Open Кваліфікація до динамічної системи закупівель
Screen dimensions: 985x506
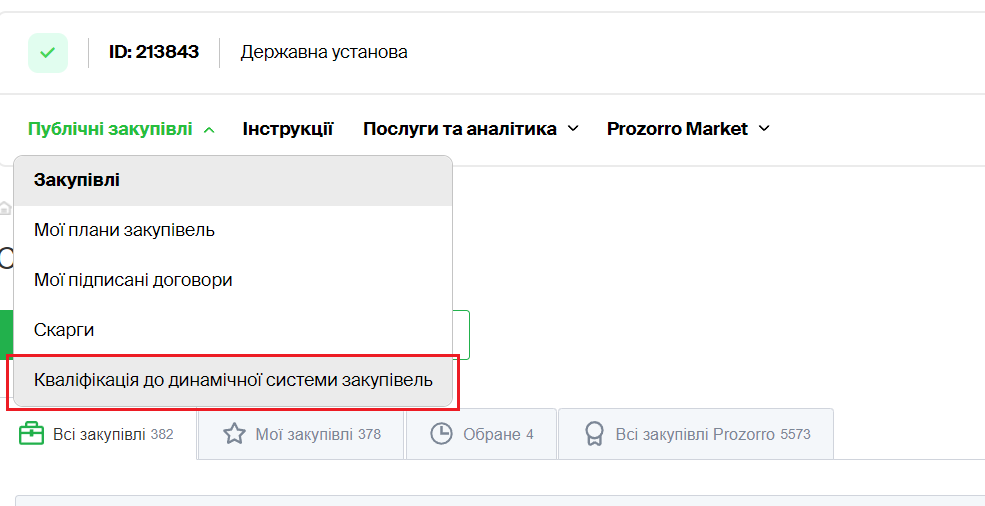pos(233,381)
